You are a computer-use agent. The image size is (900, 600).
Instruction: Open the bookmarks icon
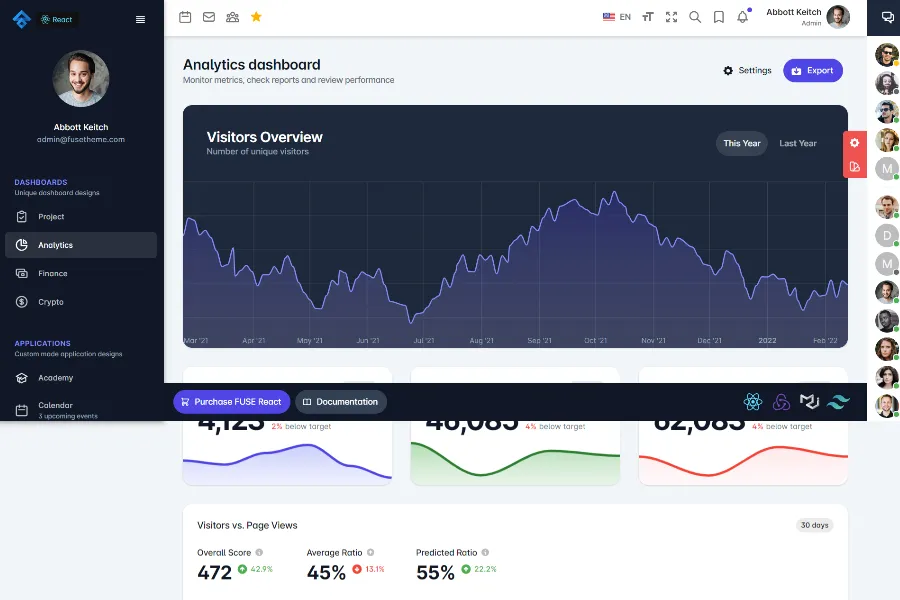[x=719, y=17]
